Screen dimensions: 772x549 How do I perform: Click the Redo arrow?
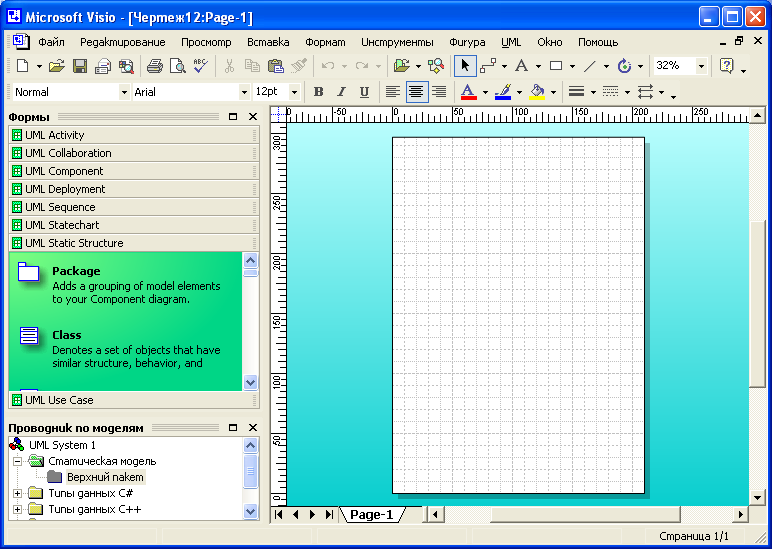tap(362, 66)
